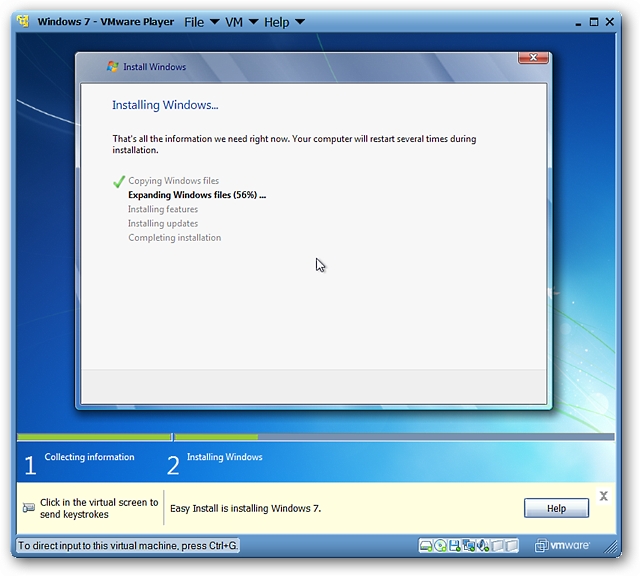Click the 'Collecting information' stage label
Image resolution: width=640 pixels, height=576 pixels.
(89, 457)
